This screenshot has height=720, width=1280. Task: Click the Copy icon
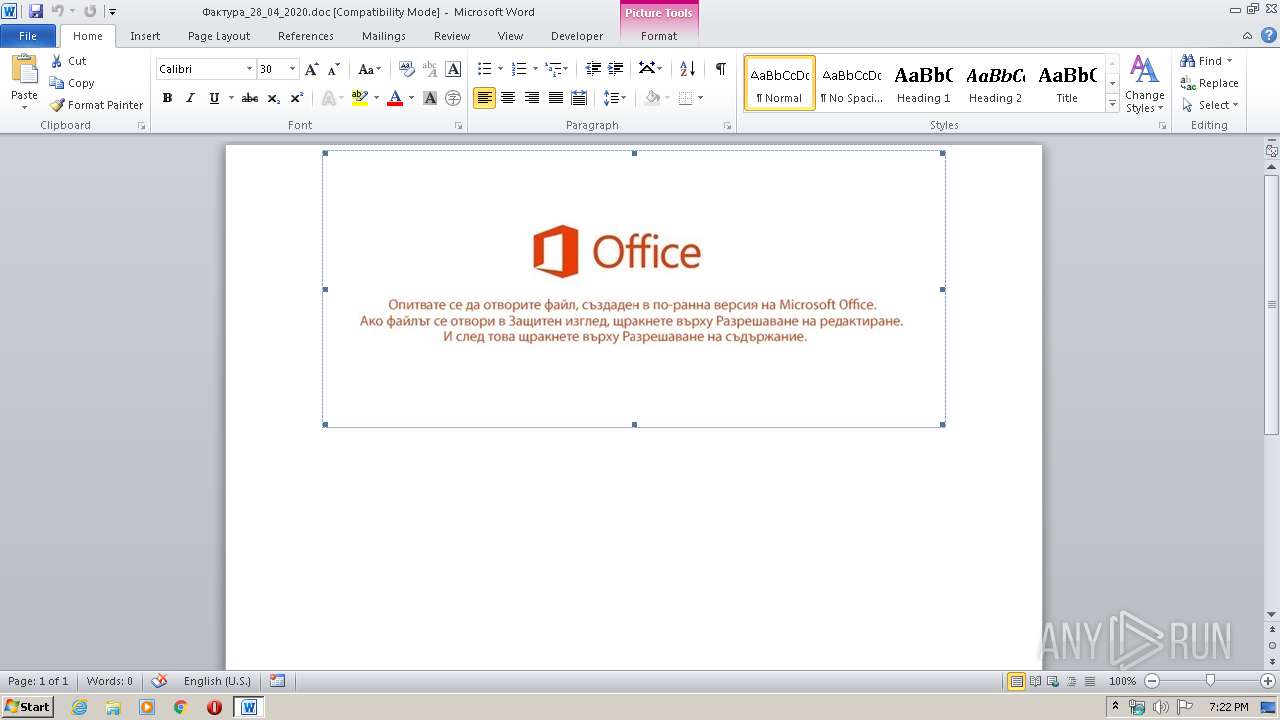coord(57,83)
